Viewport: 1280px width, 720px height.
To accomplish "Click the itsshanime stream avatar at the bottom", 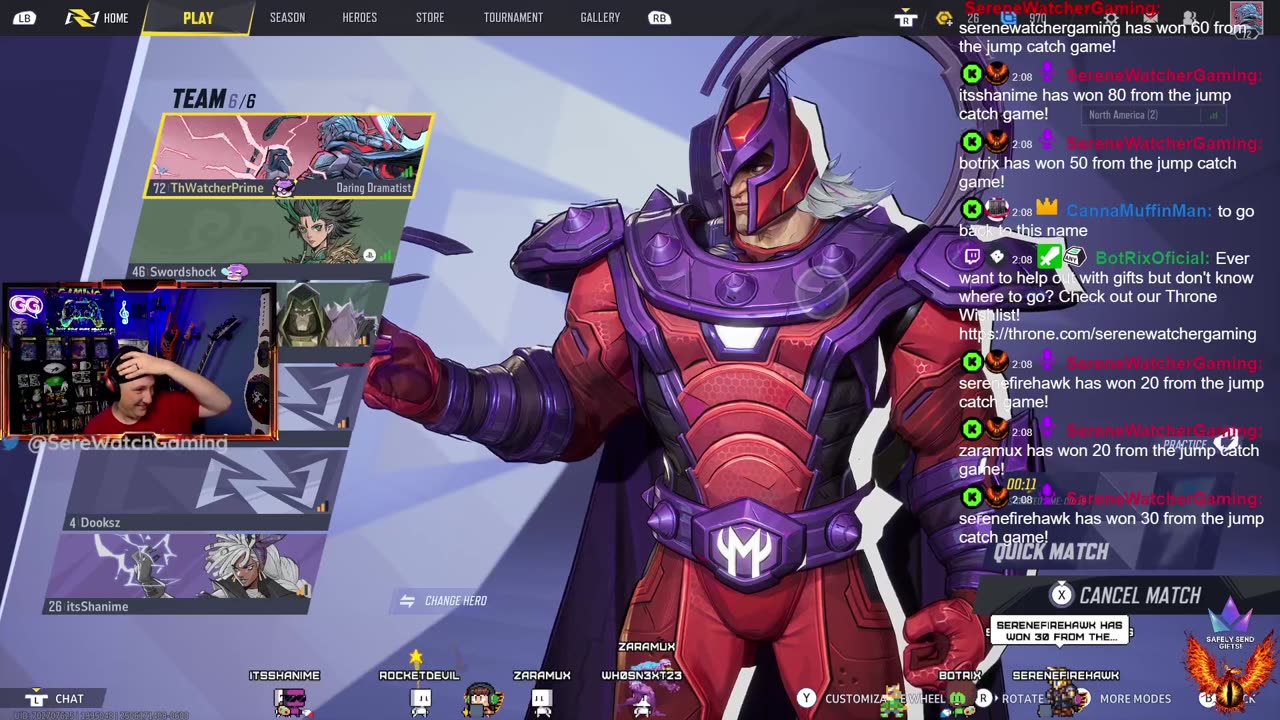I will [289, 702].
